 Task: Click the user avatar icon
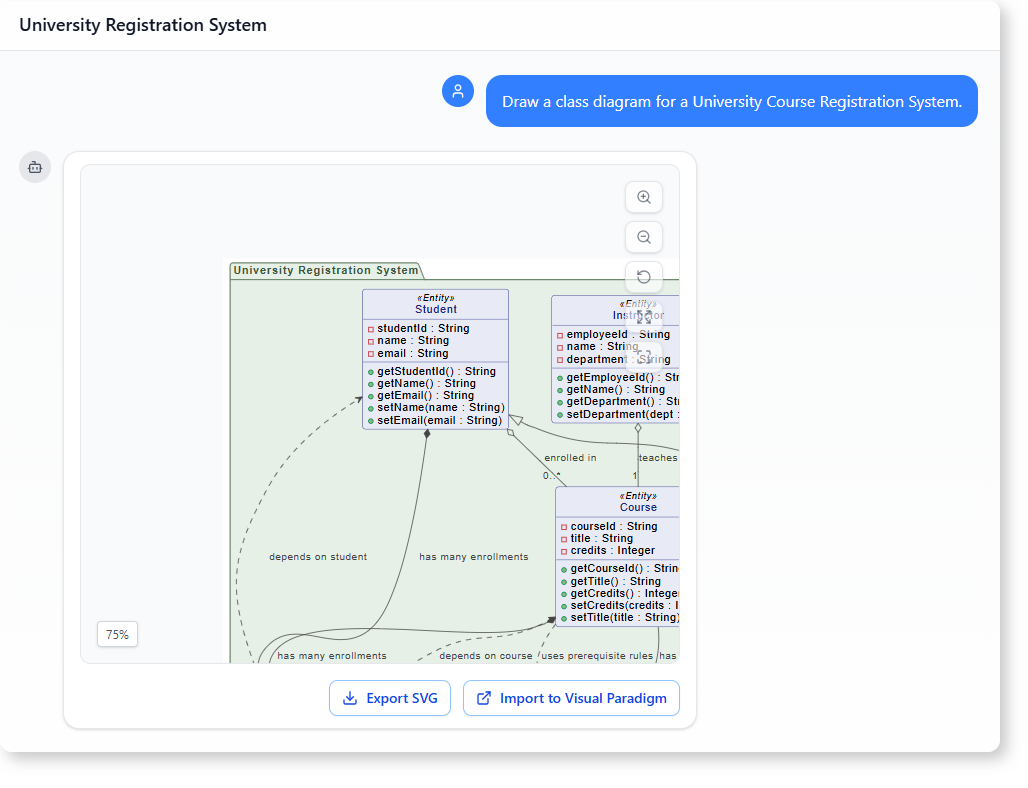458,91
